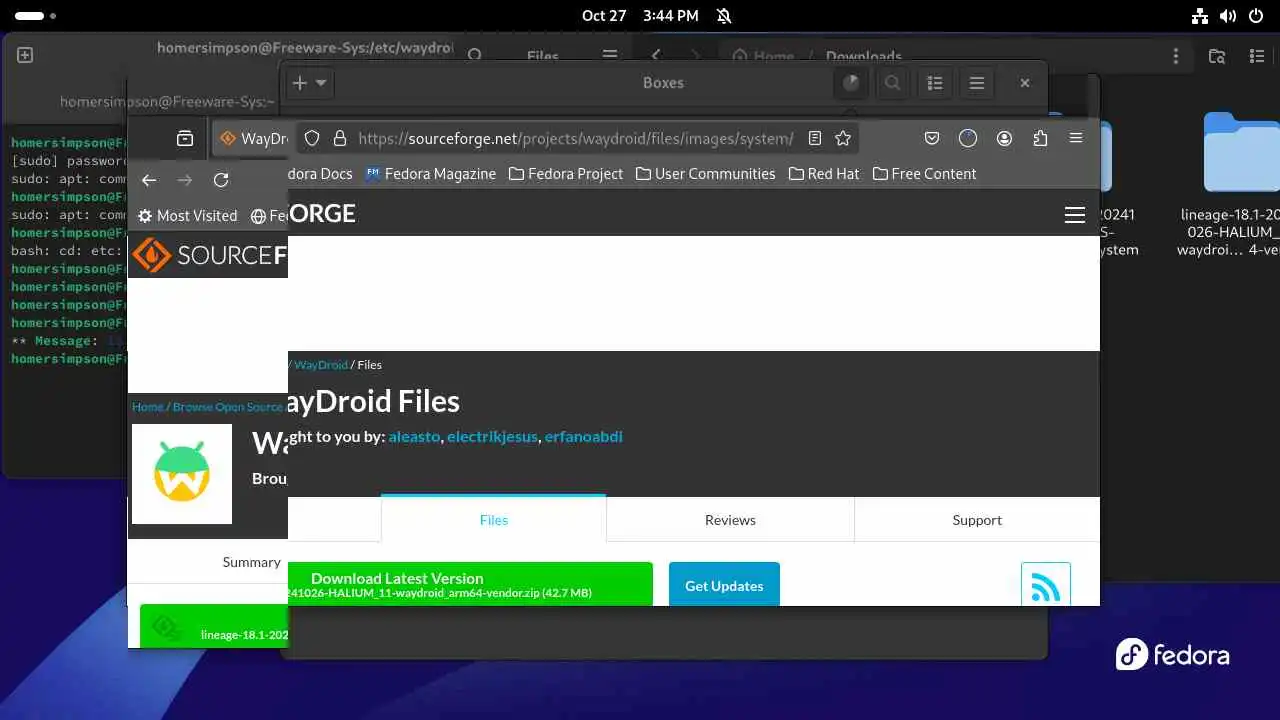
Task: Switch Files to list view
Action: (x=1258, y=56)
